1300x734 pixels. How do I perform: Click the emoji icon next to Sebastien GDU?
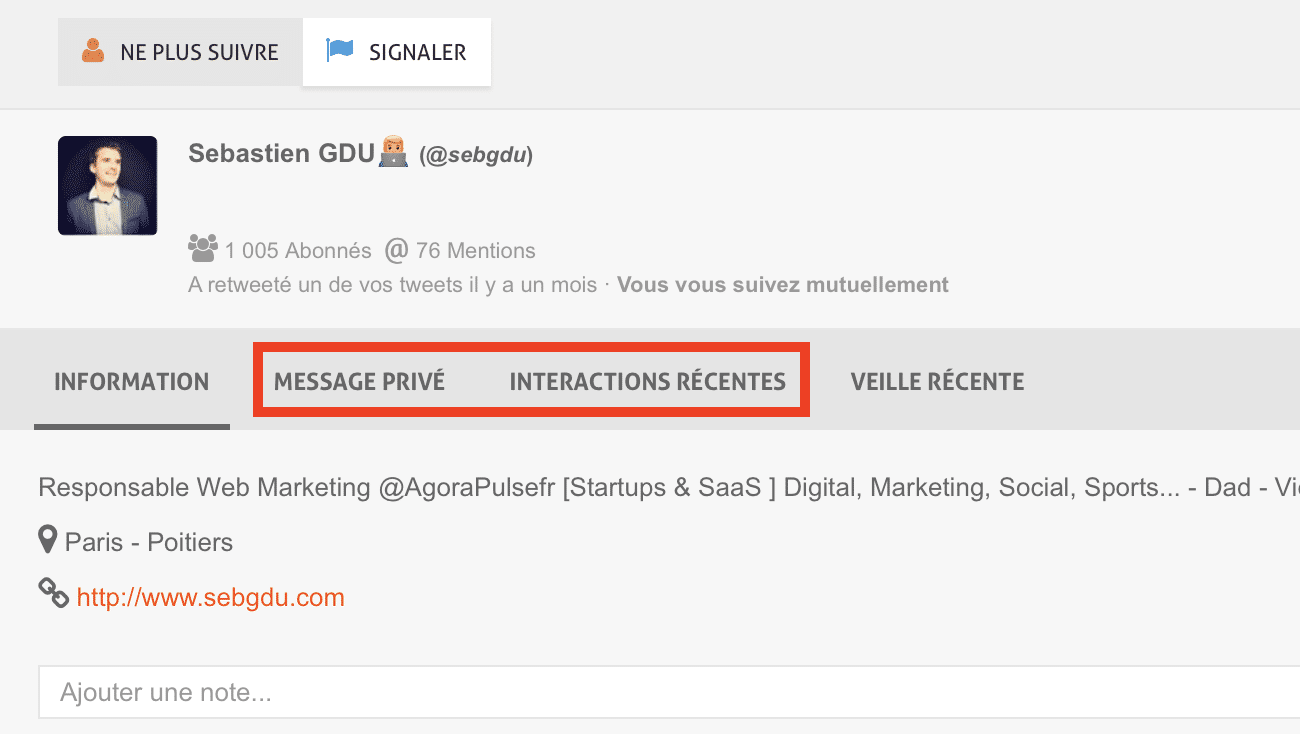393,154
